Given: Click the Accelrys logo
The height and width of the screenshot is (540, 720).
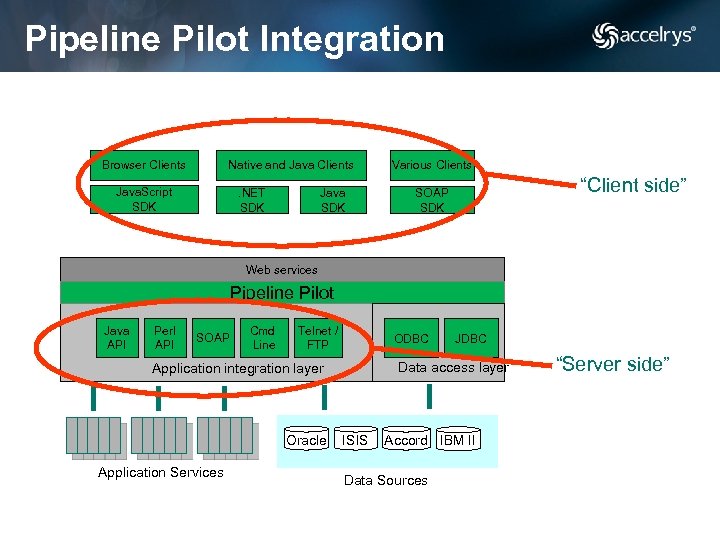Looking at the screenshot, I should coord(644,35).
